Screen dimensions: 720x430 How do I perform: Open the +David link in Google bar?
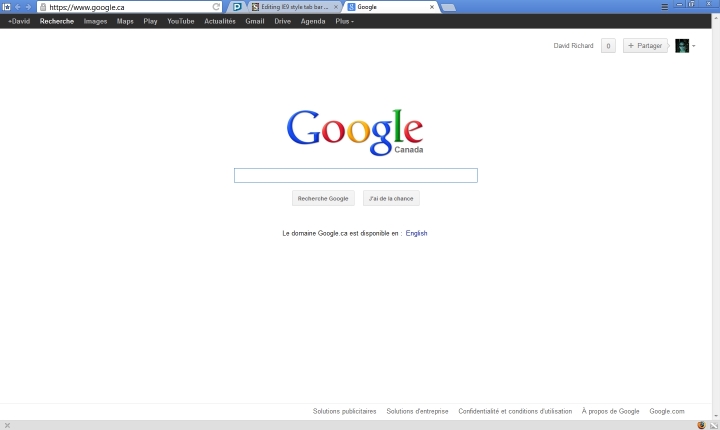pos(19,21)
